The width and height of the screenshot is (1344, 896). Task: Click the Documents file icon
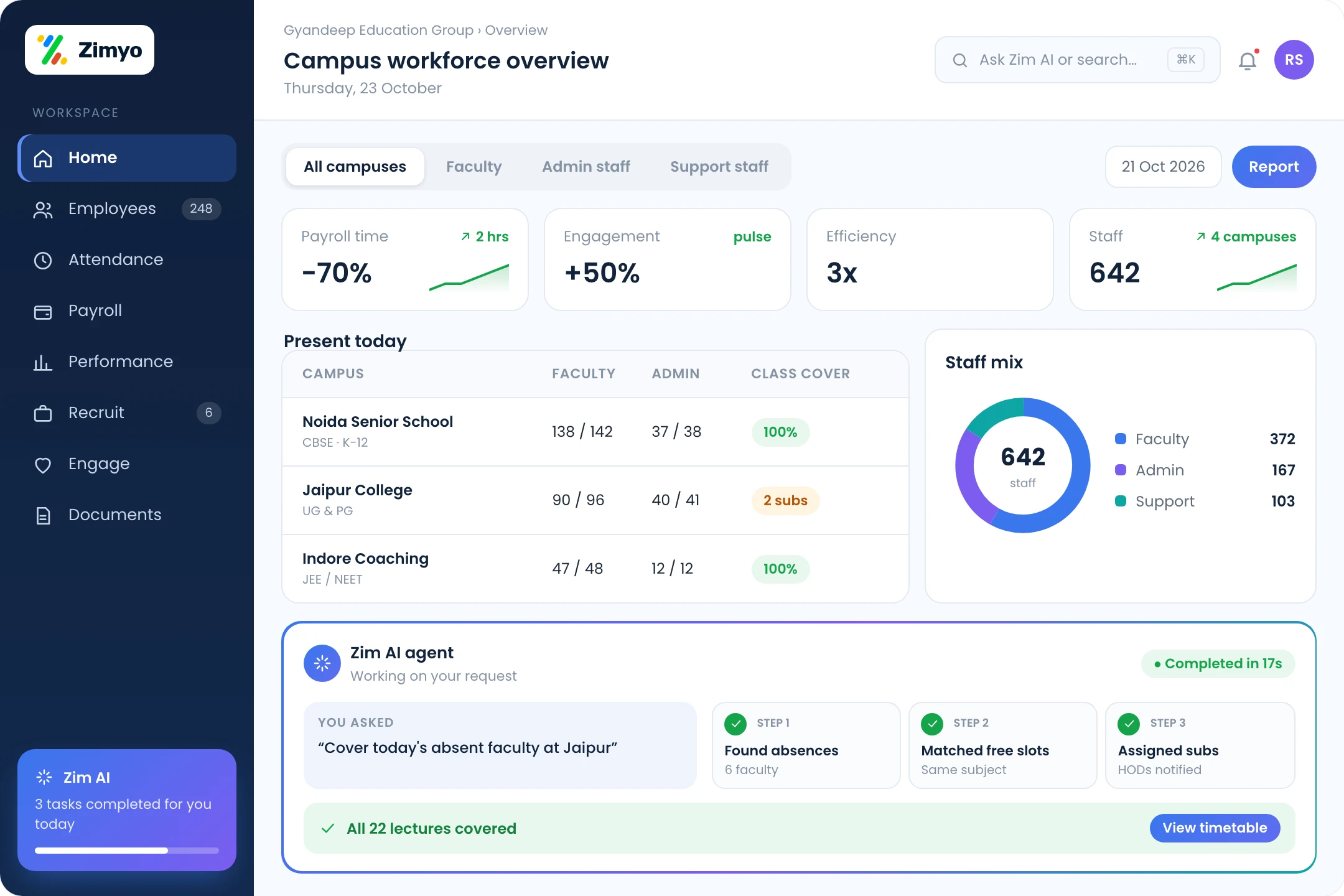[x=43, y=515]
